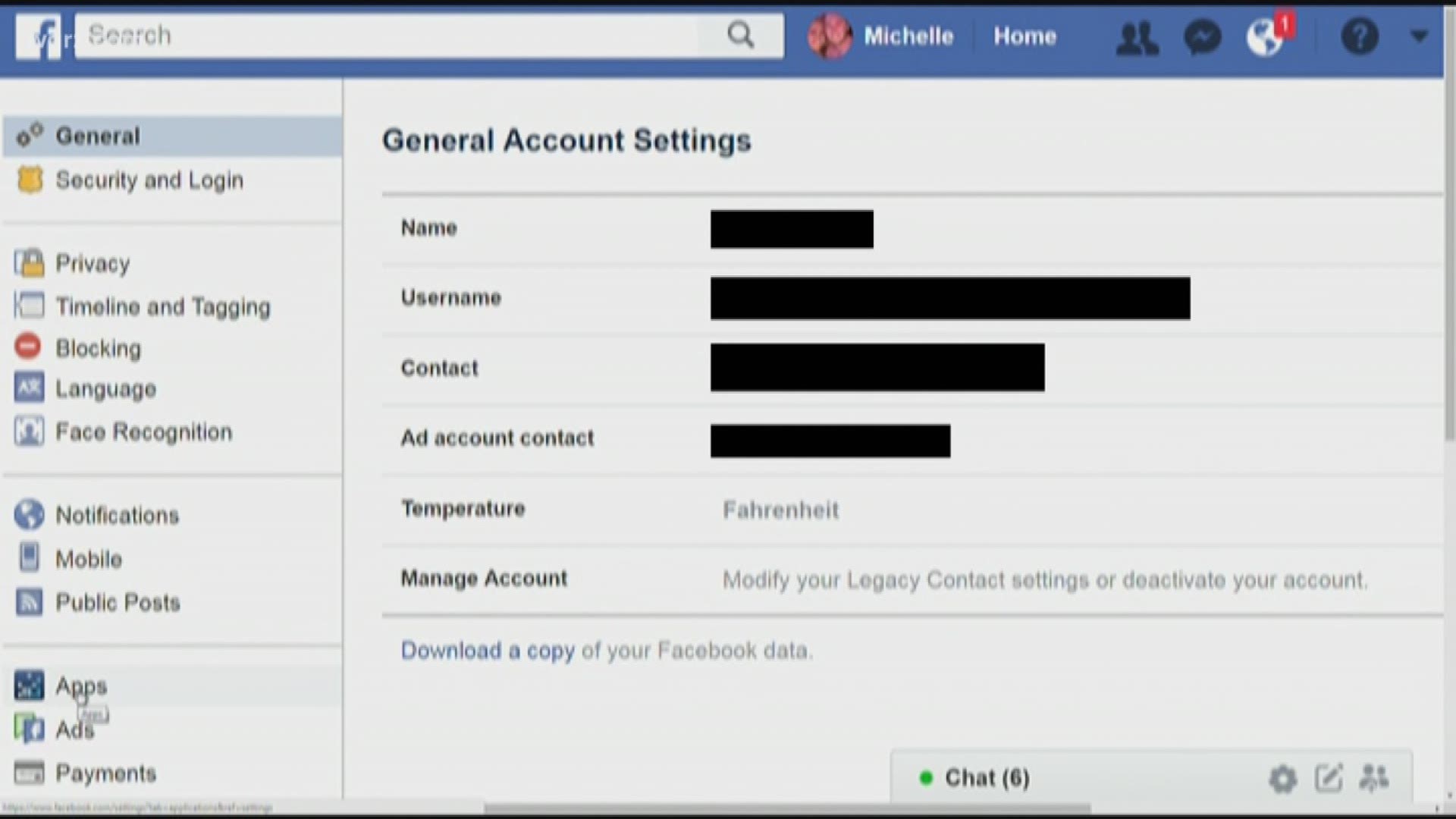The width and height of the screenshot is (1456, 819).
Task: Open the Help question mark icon
Action: 1360,36
